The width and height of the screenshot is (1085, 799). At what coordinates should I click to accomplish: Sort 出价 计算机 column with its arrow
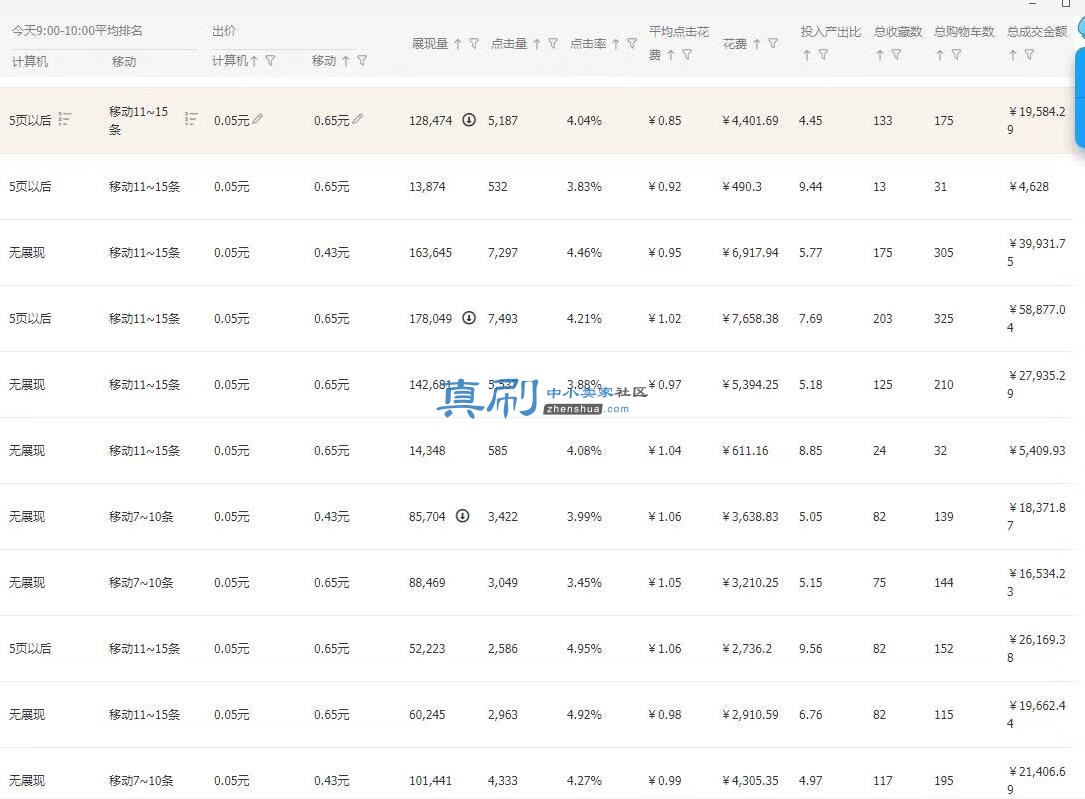(254, 61)
